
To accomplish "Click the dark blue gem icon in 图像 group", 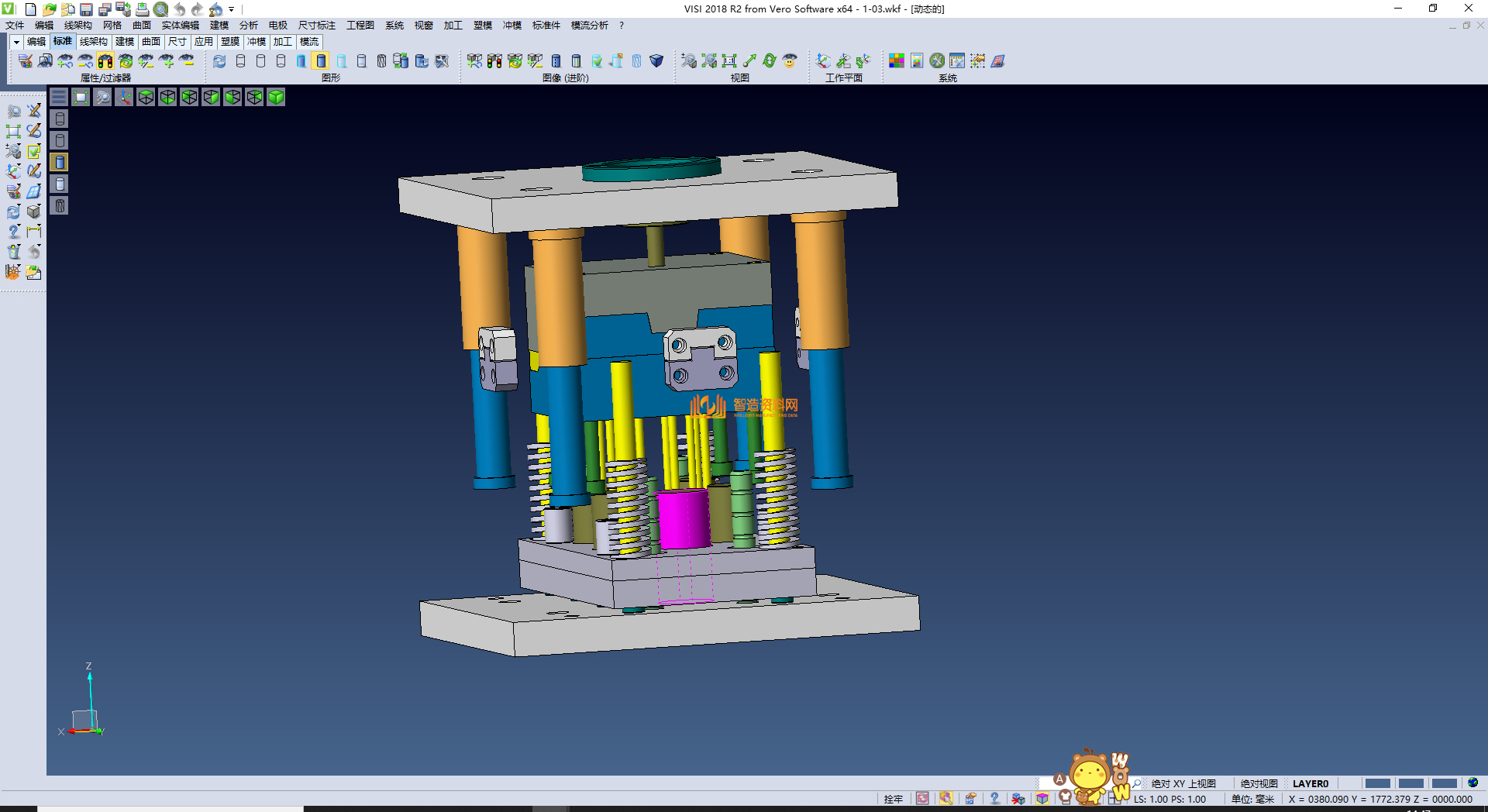I will coord(656,61).
